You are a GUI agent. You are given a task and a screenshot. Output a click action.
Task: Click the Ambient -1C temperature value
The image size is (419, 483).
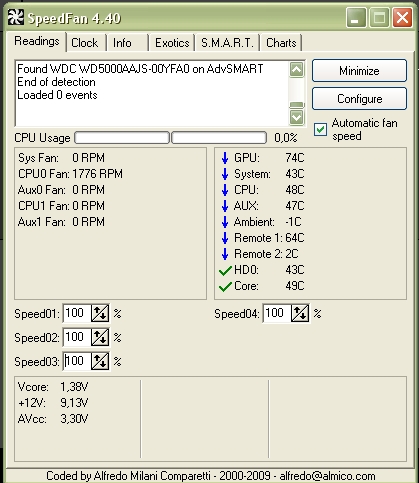(293, 222)
